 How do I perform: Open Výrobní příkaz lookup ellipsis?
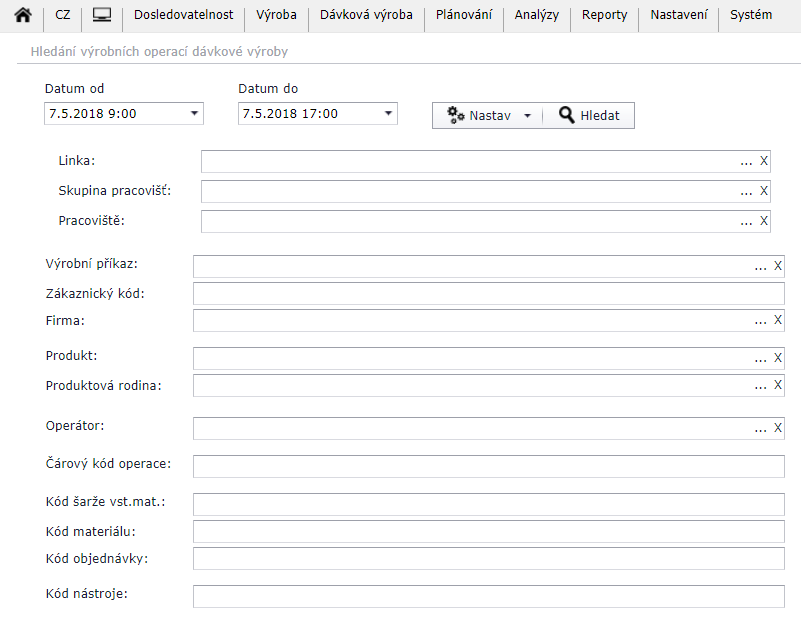[761, 266]
